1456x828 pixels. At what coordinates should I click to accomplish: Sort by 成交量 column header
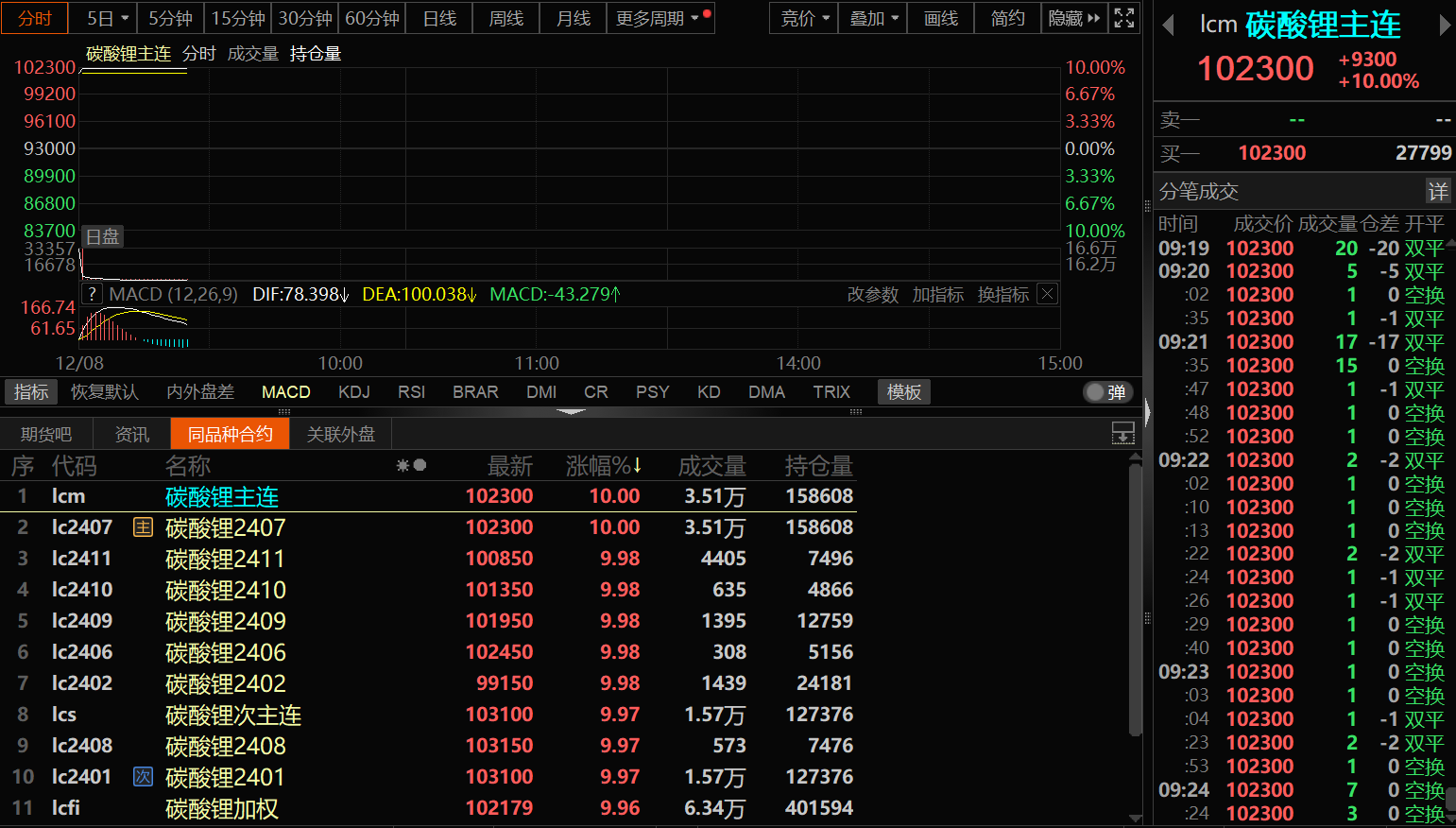coord(712,466)
